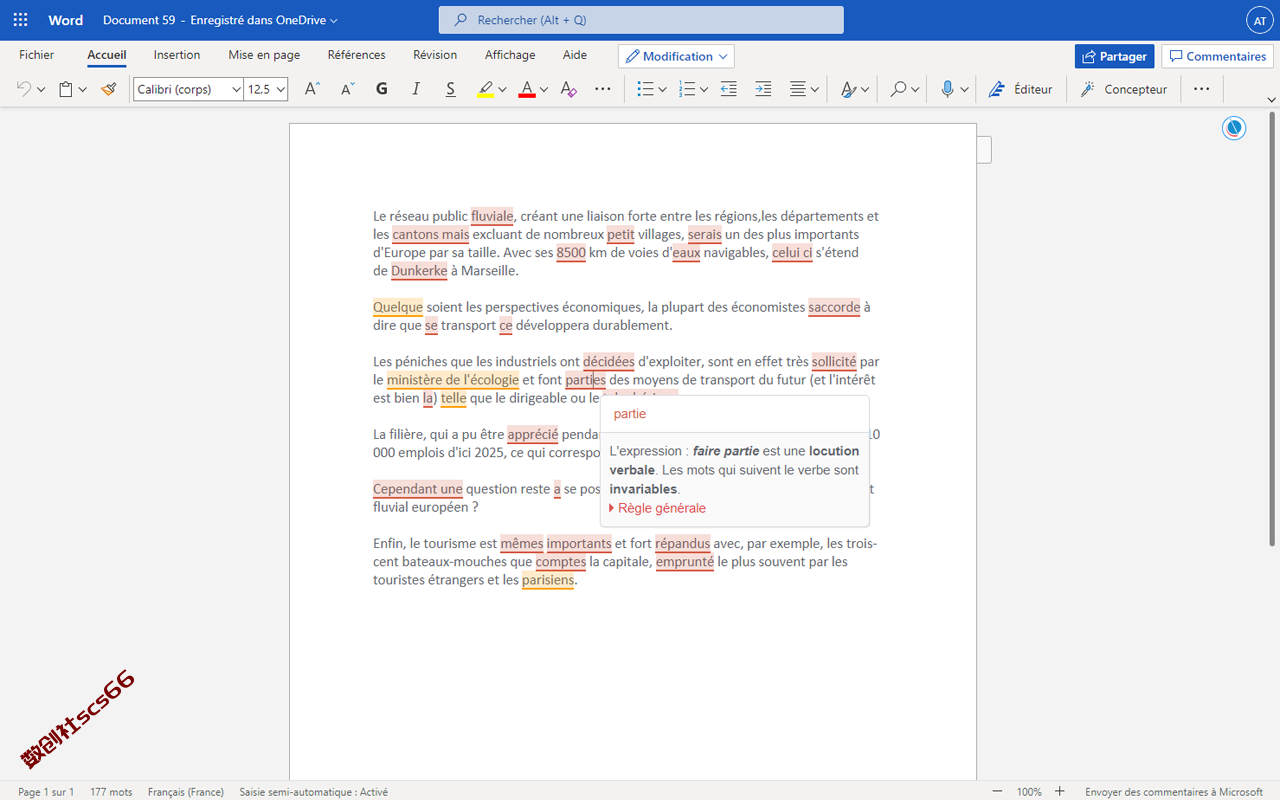Apply red font color
This screenshot has height=800, width=1280.
click(527, 89)
